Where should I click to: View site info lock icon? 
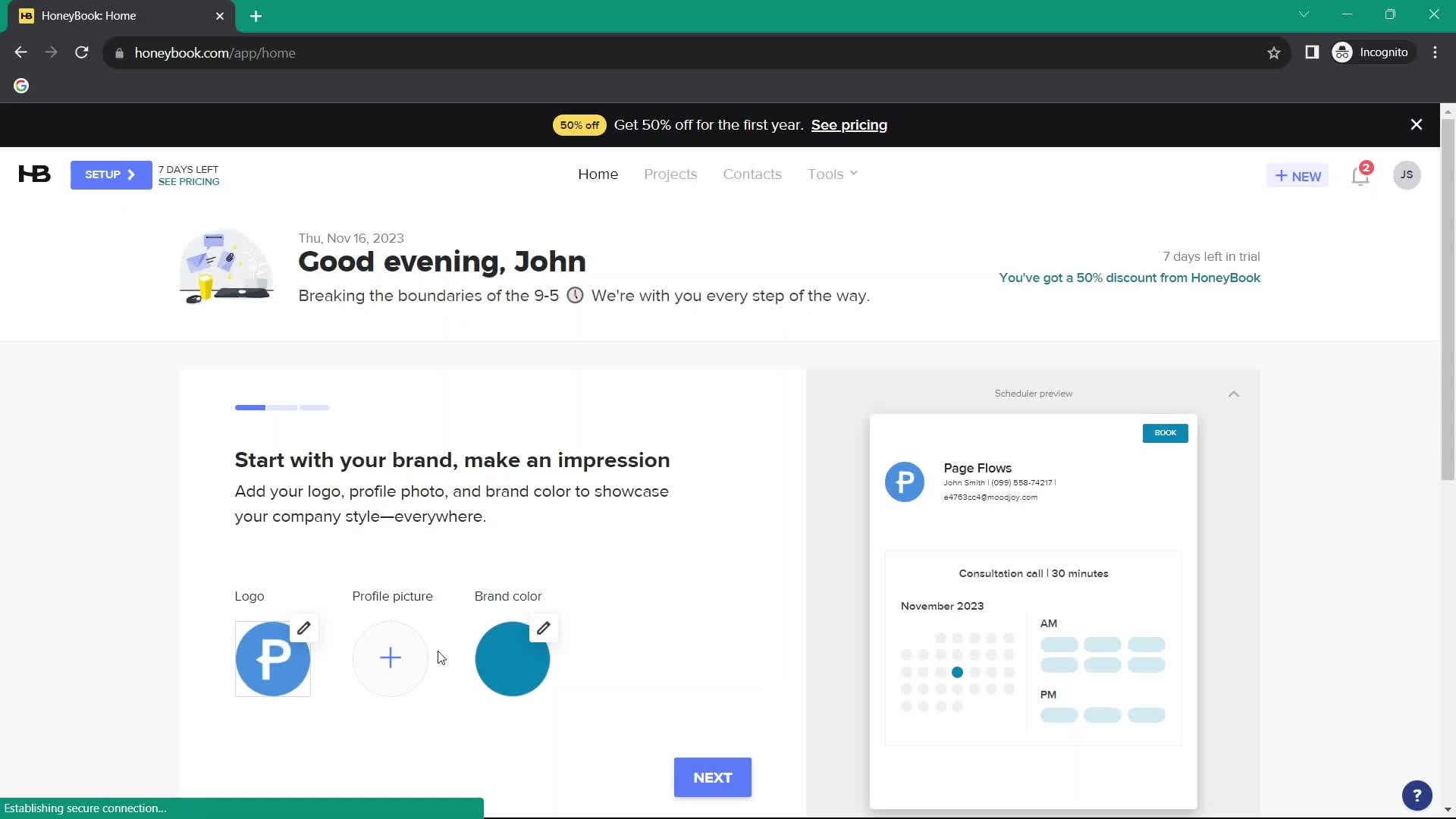coord(119,53)
